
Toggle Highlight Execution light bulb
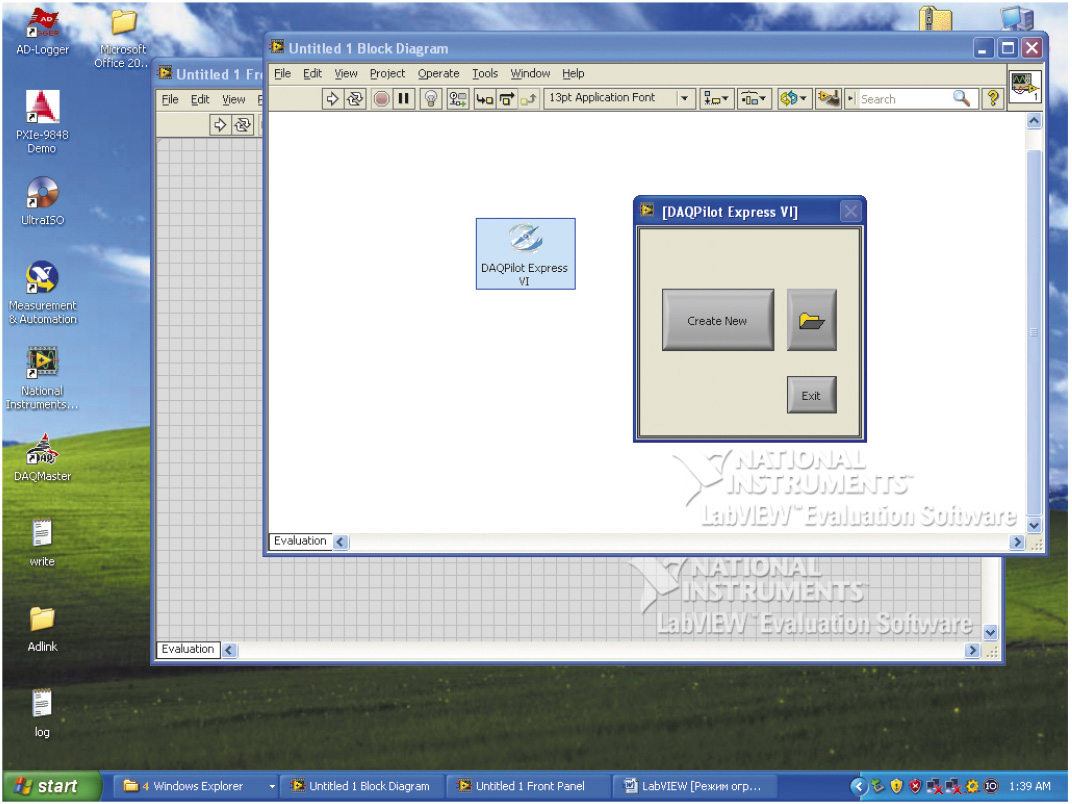pyautogui.click(x=431, y=99)
